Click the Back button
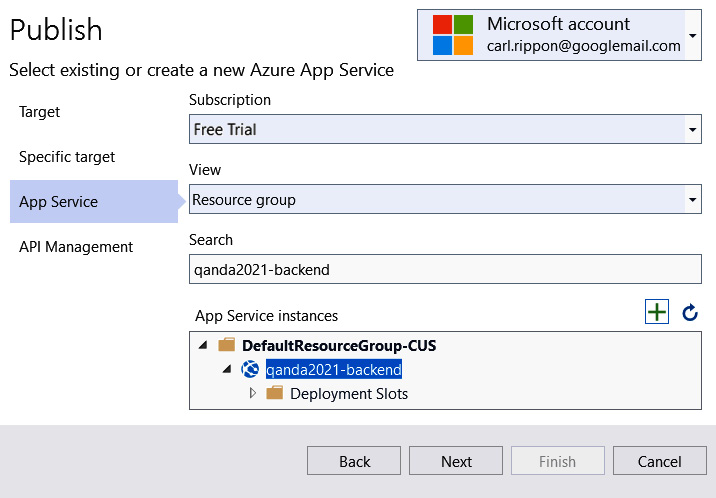Screen dimensions: 716x498 (354, 461)
